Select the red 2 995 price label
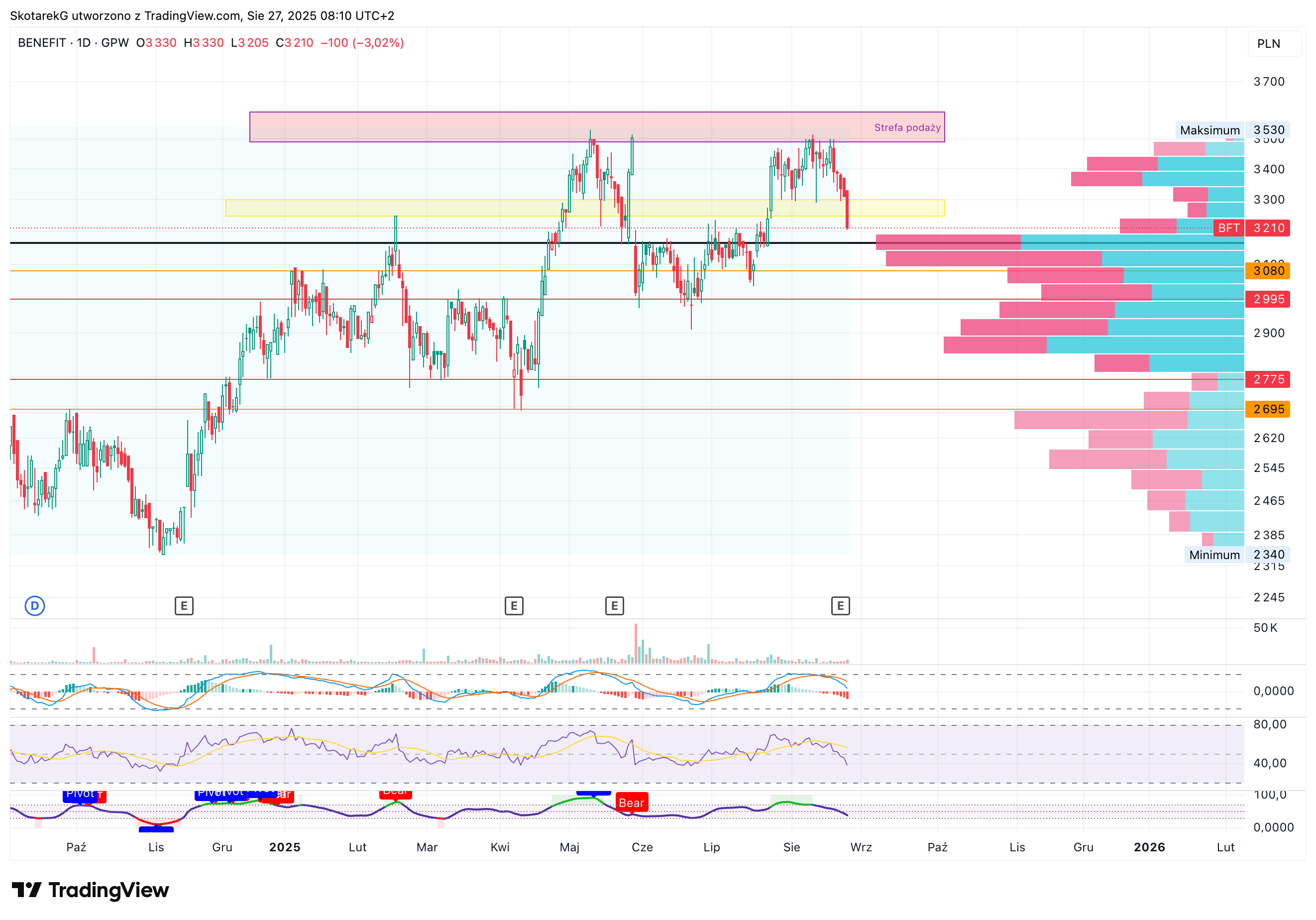 click(1268, 299)
